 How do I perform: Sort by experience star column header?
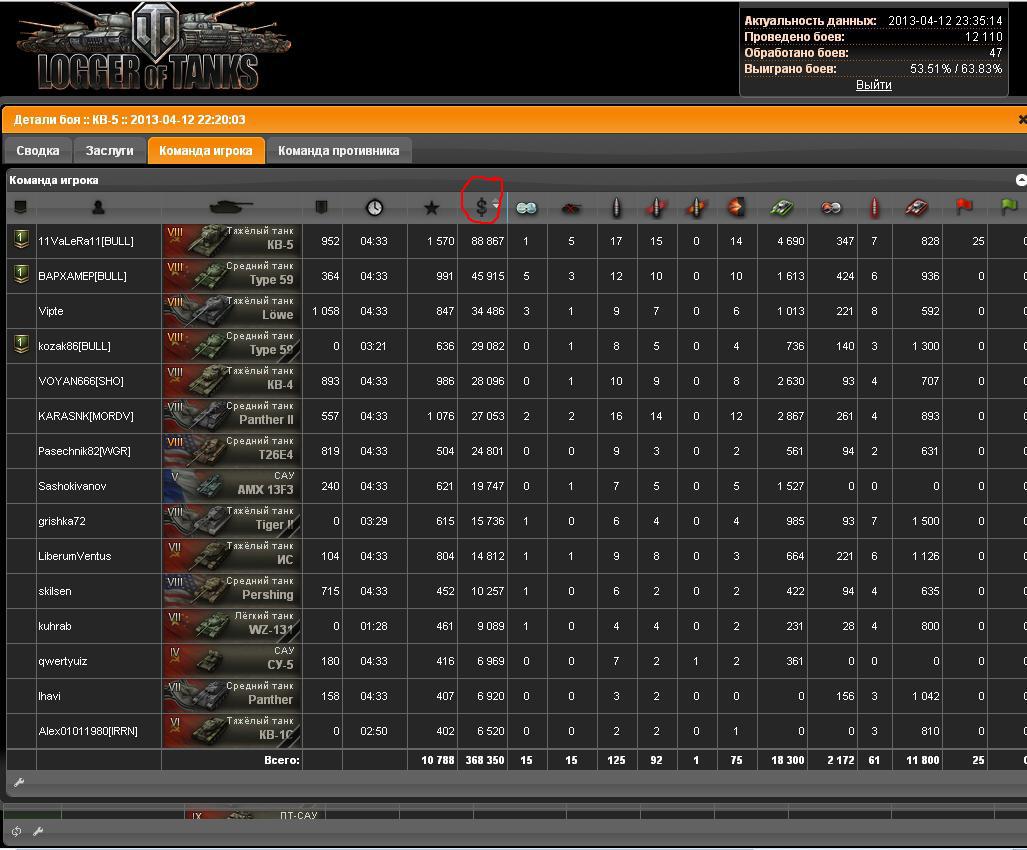[x=431, y=207]
